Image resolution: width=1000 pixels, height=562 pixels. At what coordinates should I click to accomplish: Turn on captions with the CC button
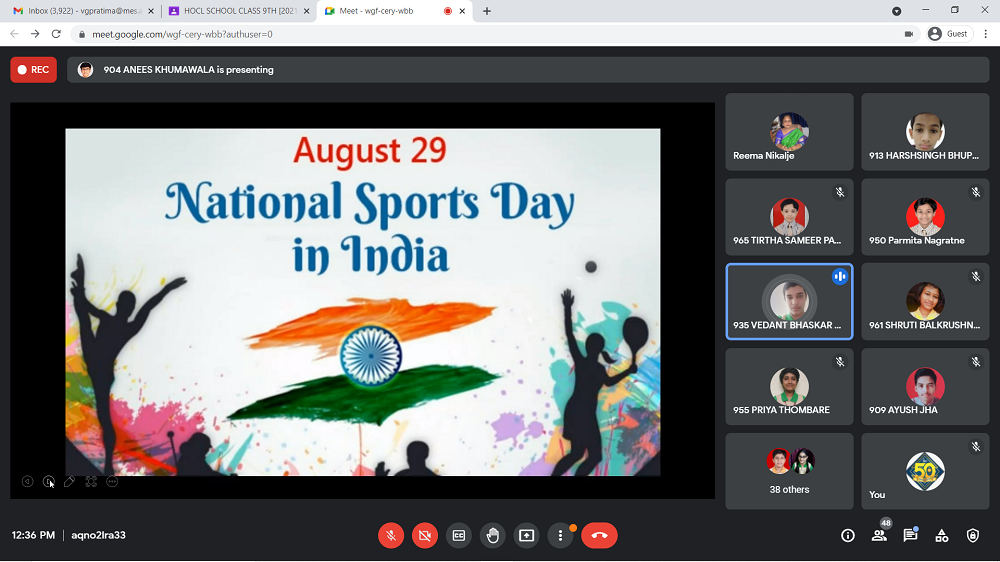(x=459, y=536)
